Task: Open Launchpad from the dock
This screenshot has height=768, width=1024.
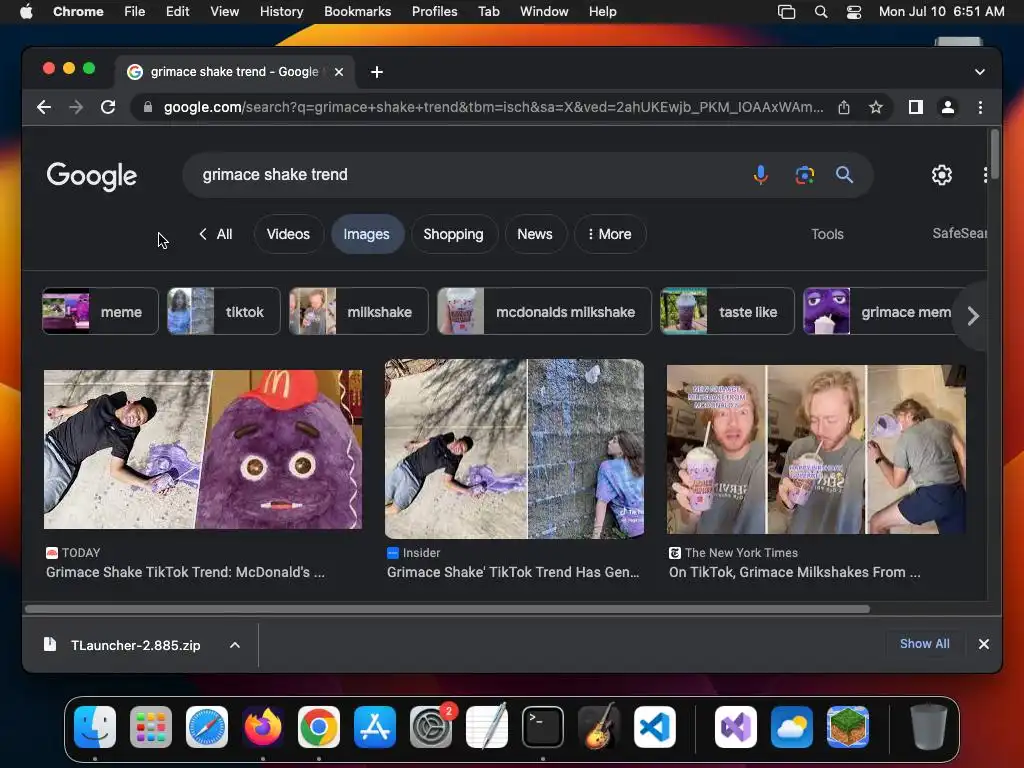Action: pos(151,727)
